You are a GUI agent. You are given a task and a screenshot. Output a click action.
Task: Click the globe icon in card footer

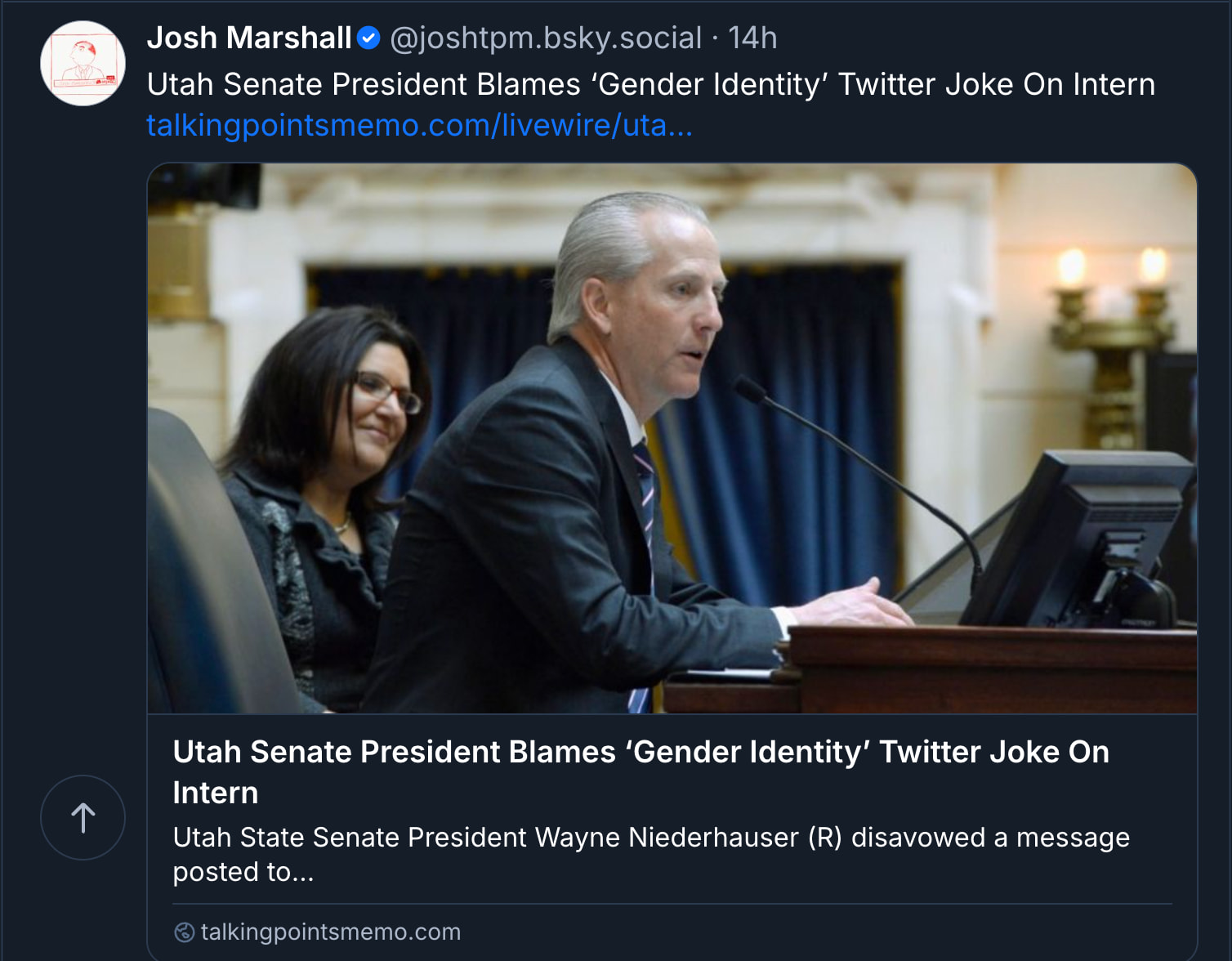click(185, 932)
